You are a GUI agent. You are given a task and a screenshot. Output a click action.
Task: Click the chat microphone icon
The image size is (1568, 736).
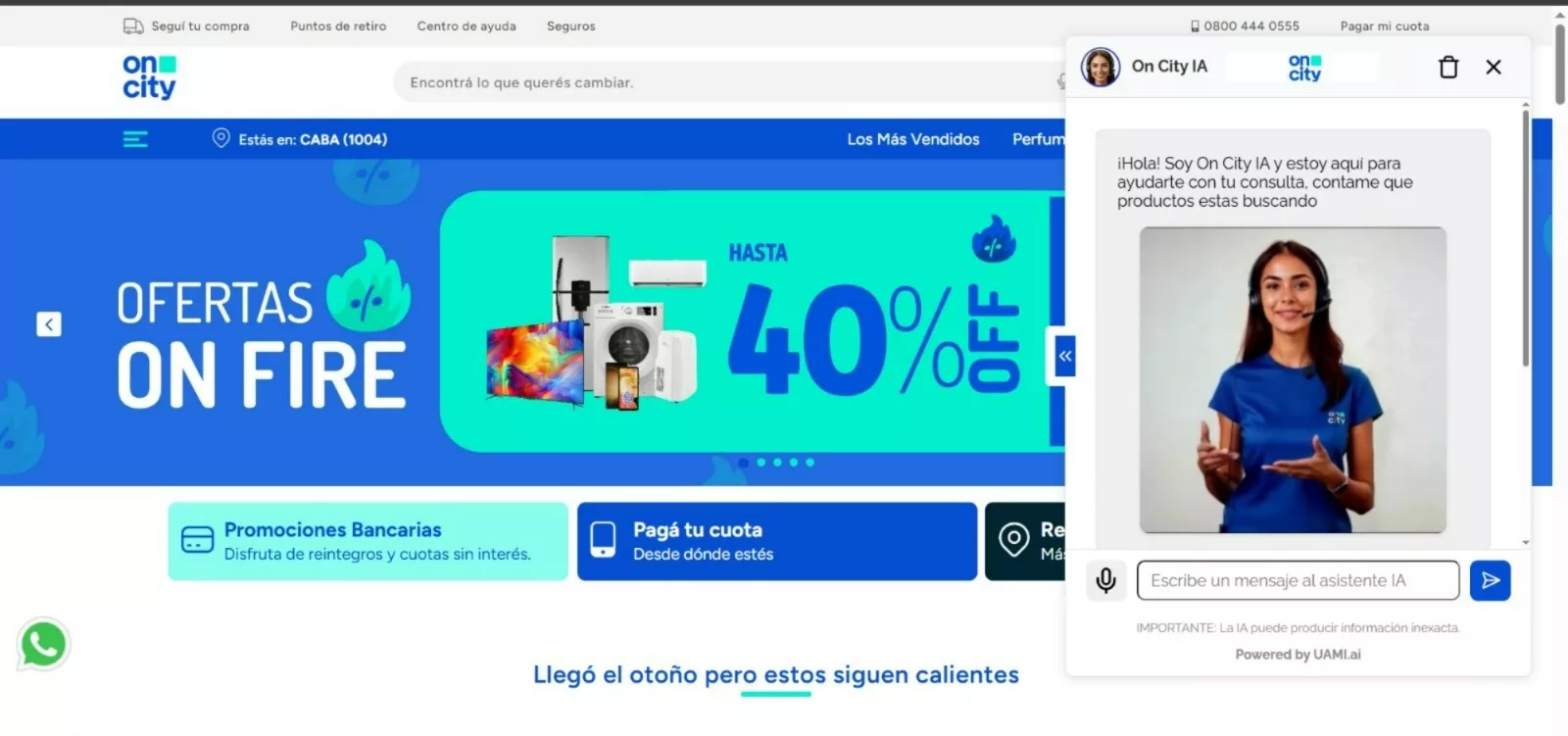click(1105, 581)
